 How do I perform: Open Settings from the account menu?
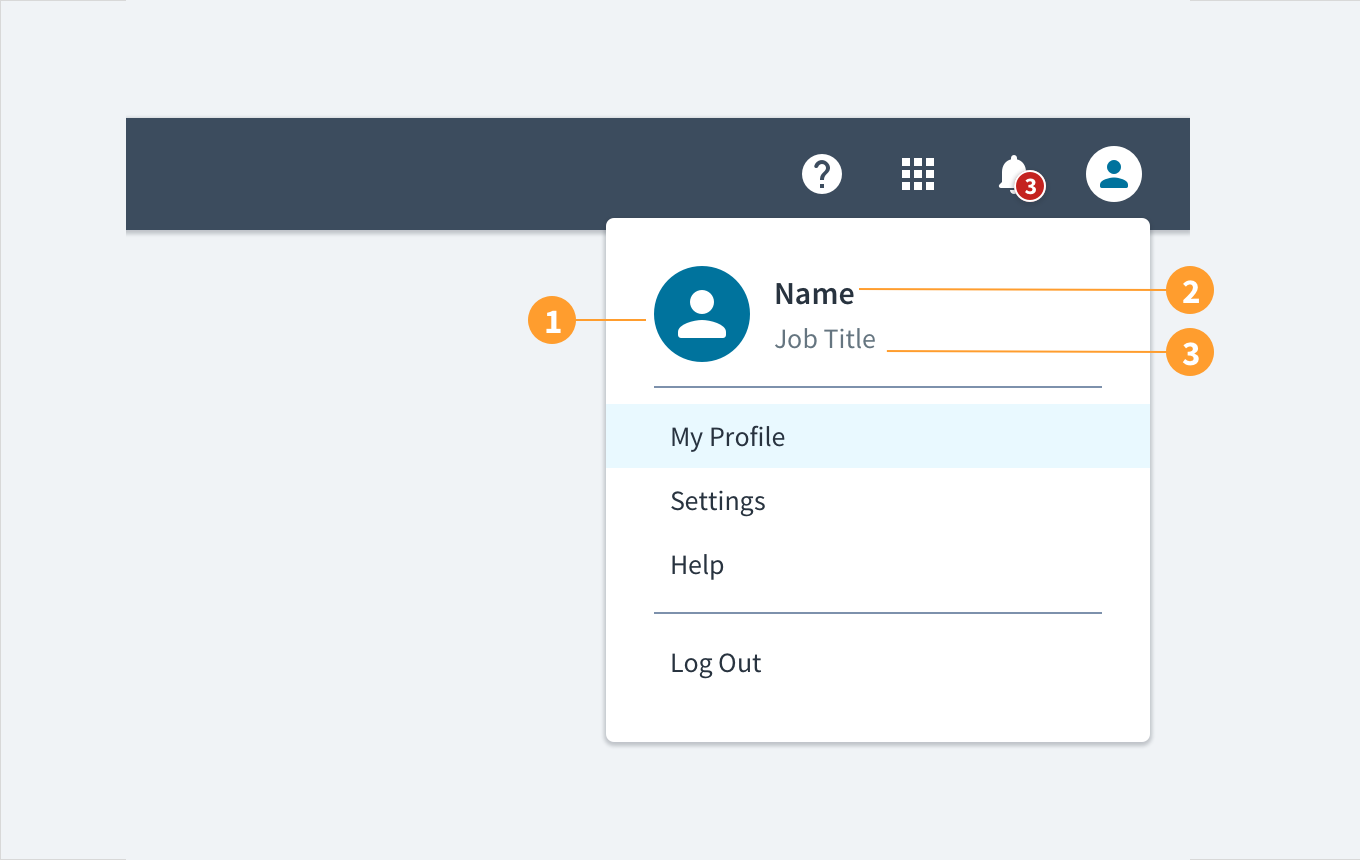pos(717,500)
